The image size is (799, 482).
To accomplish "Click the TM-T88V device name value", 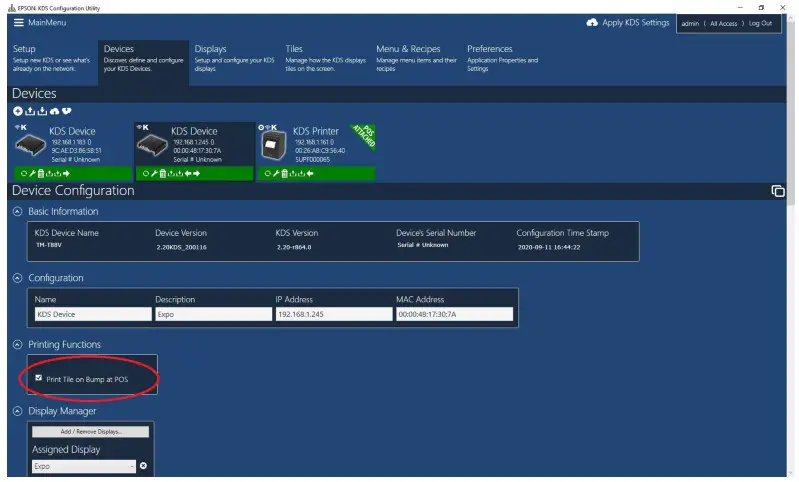I will pyautogui.click(x=49, y=245).
